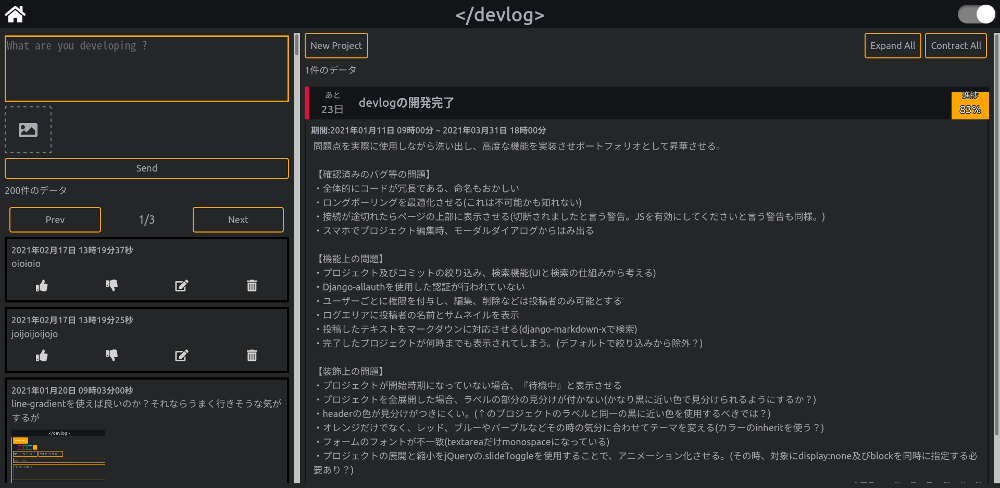Select the "あと 23日" remaining days label
Screen dimensions: 1000x488
pos(332,103)
